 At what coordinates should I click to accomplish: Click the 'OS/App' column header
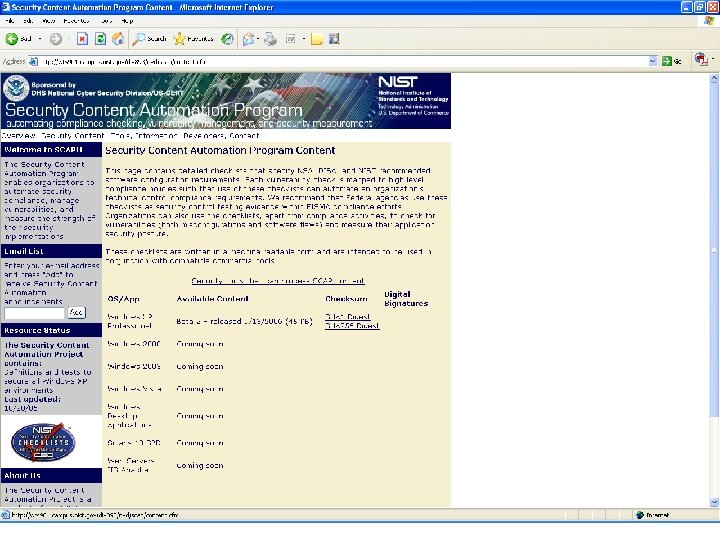123,299
